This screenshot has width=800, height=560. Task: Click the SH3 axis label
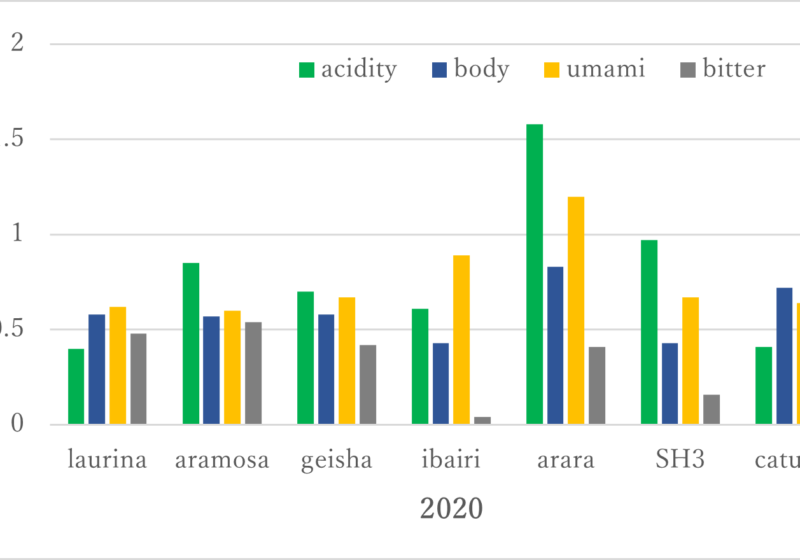tap(679, 461)
